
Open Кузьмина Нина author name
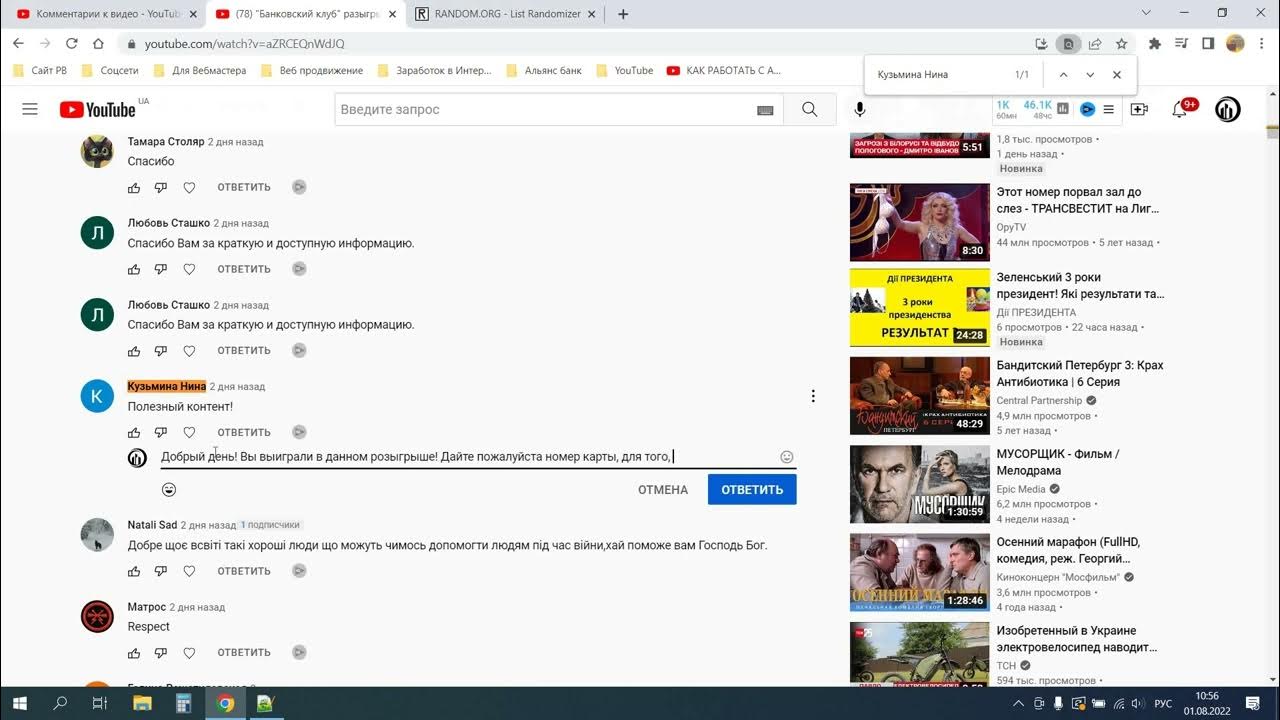point(167,386)
